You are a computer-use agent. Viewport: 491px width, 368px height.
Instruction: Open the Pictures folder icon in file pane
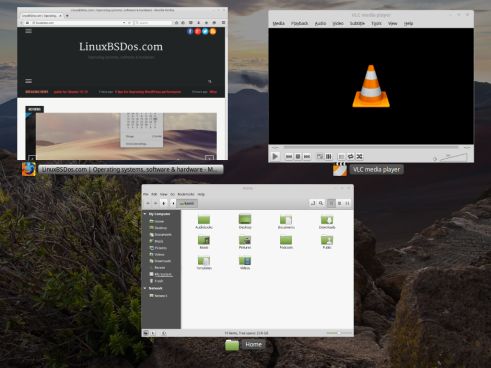[245, 242]
